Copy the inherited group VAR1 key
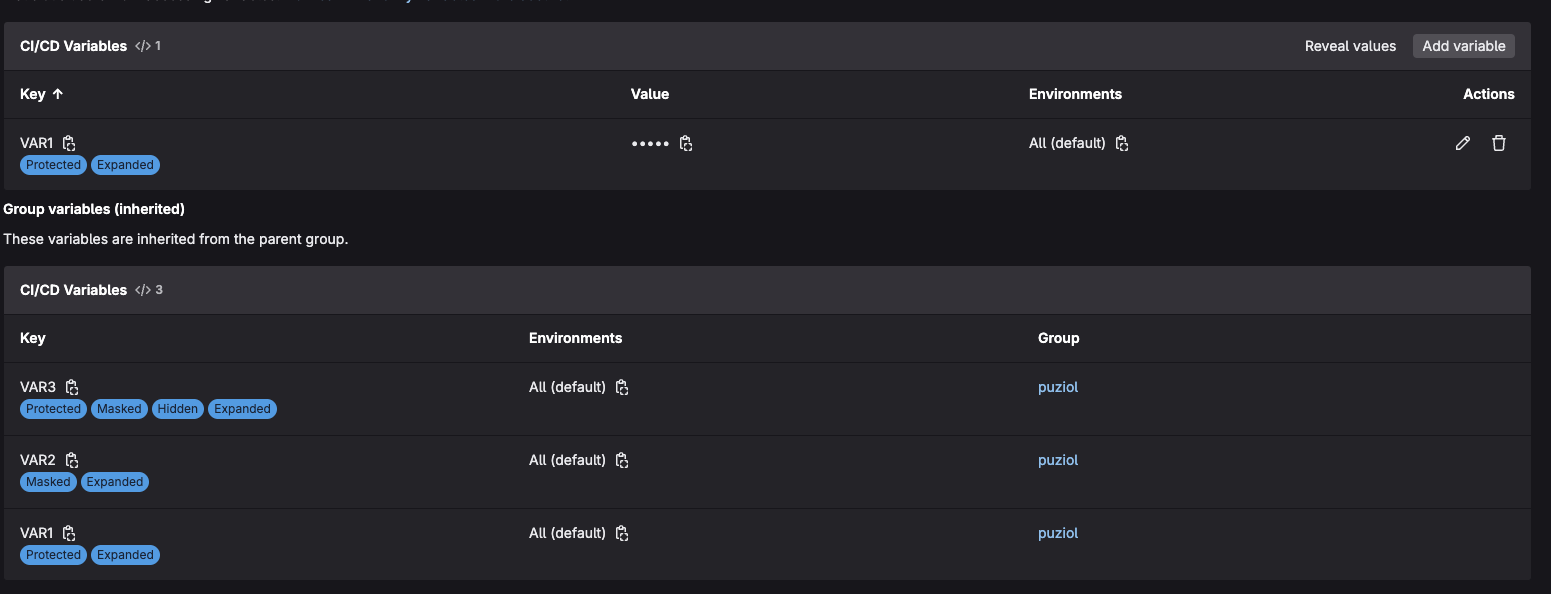The height and width of the screenshot is (594, 1551). 69,533
